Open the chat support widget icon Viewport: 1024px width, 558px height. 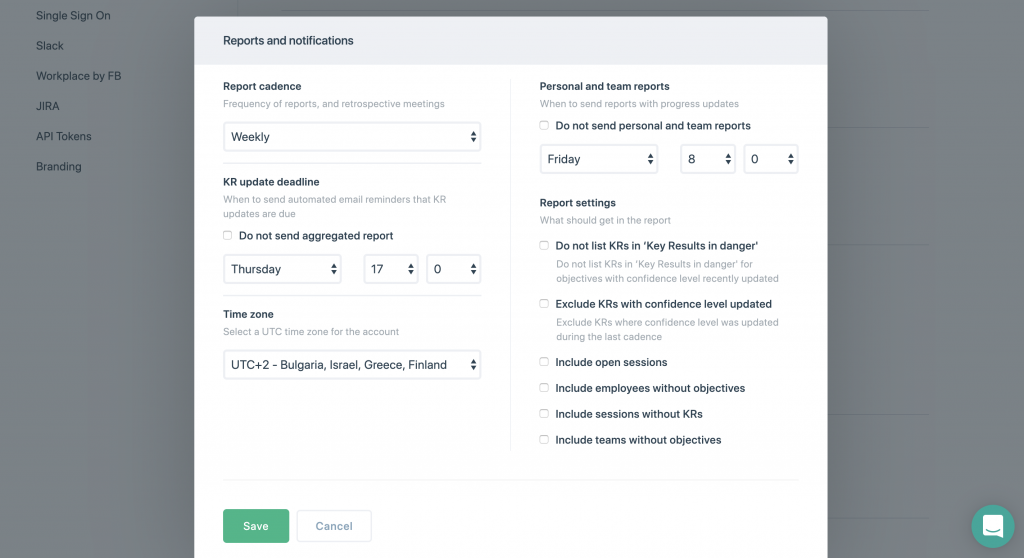[993, 526]
